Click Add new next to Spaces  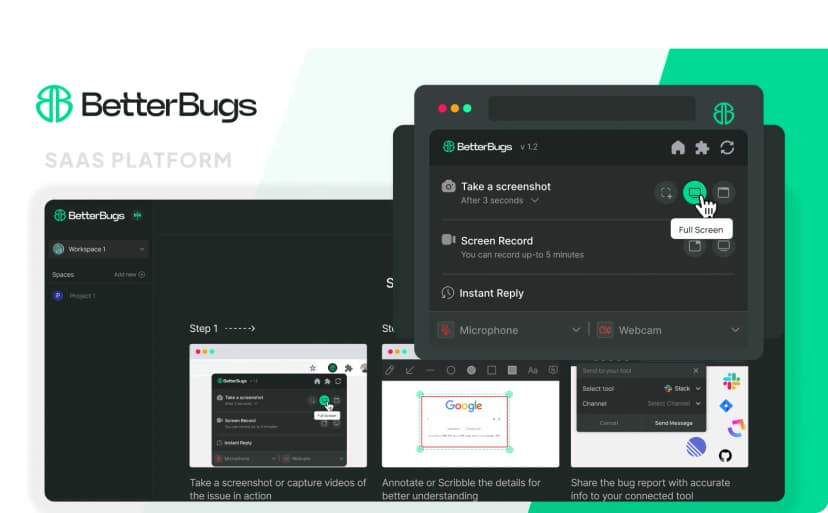point(129,275)
